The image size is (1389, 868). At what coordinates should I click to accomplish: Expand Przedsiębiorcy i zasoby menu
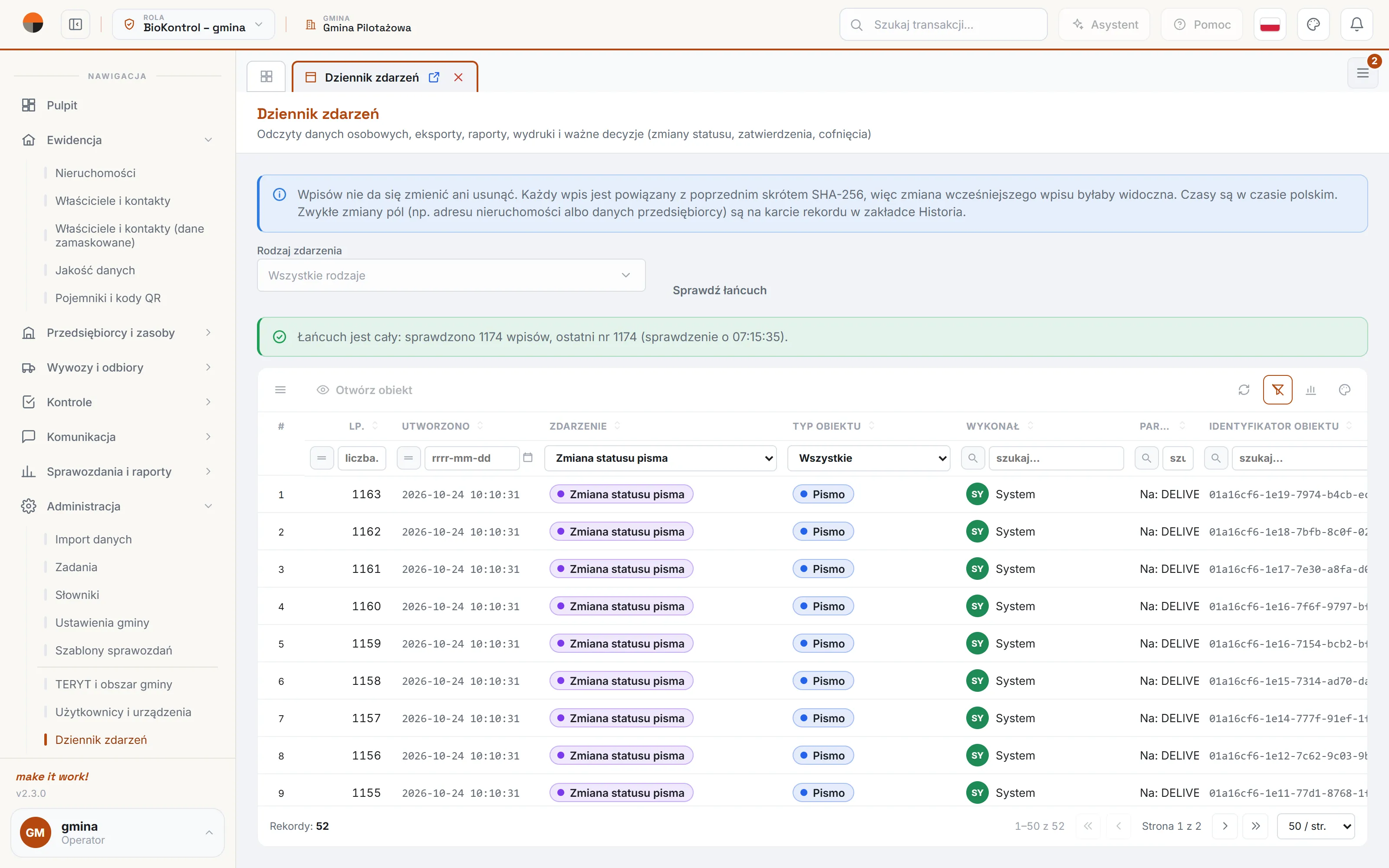[117, 332]
